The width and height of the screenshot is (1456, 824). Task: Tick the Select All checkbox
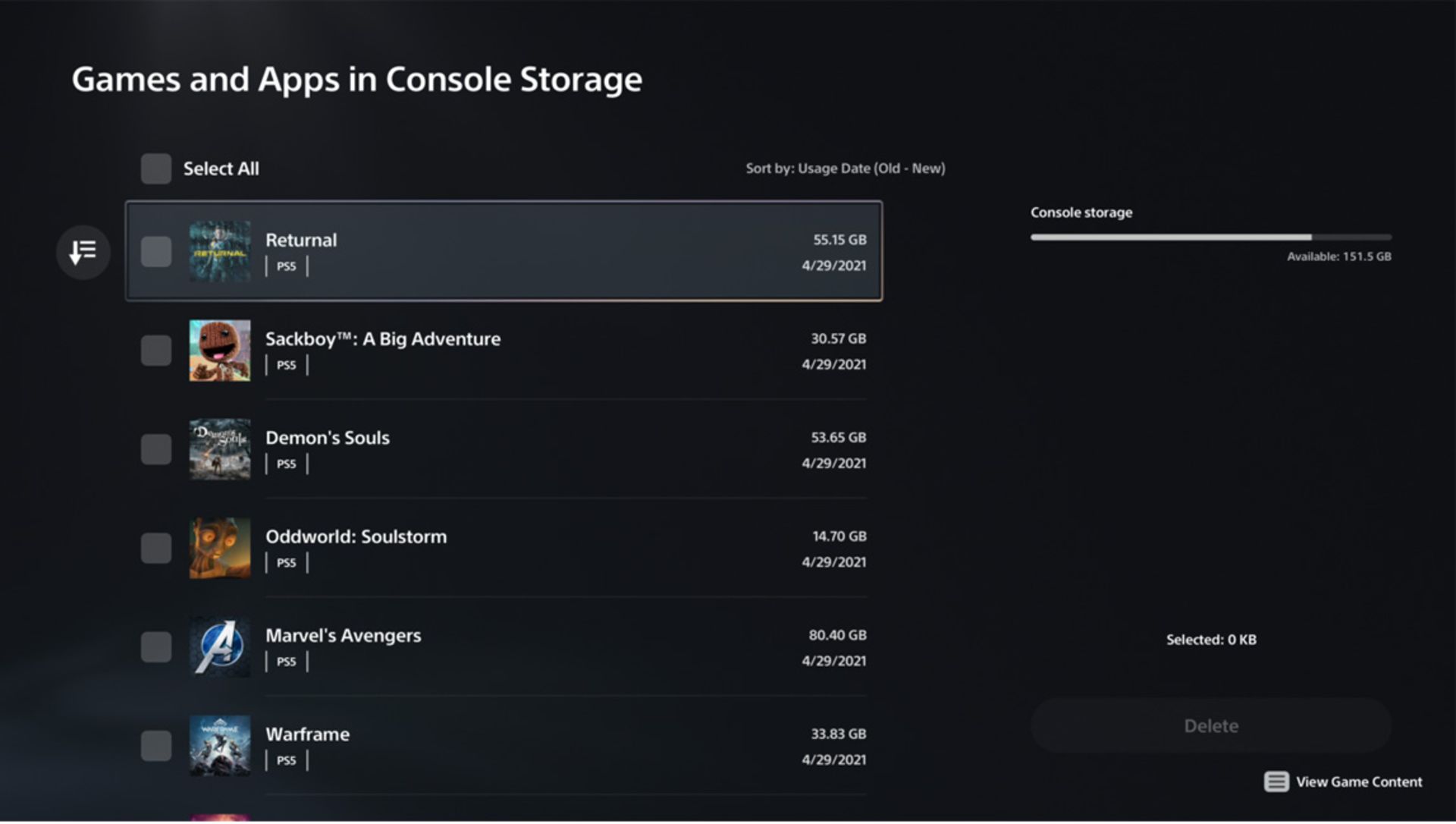[x=156, y=168]
